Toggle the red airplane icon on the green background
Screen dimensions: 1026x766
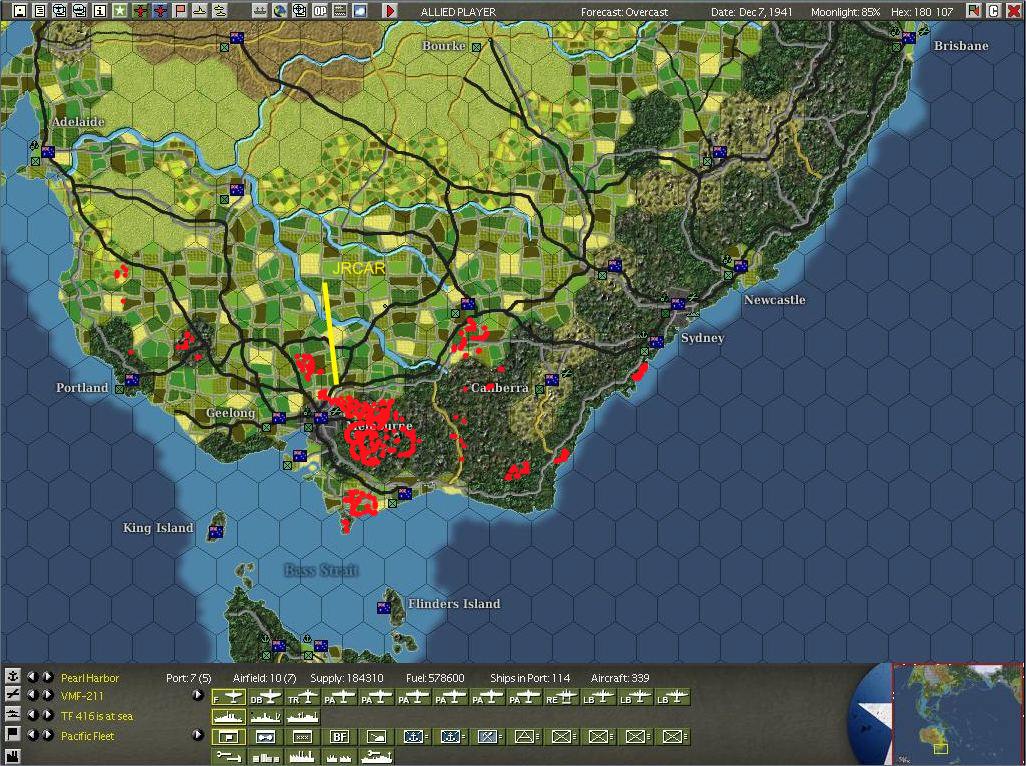139,10
